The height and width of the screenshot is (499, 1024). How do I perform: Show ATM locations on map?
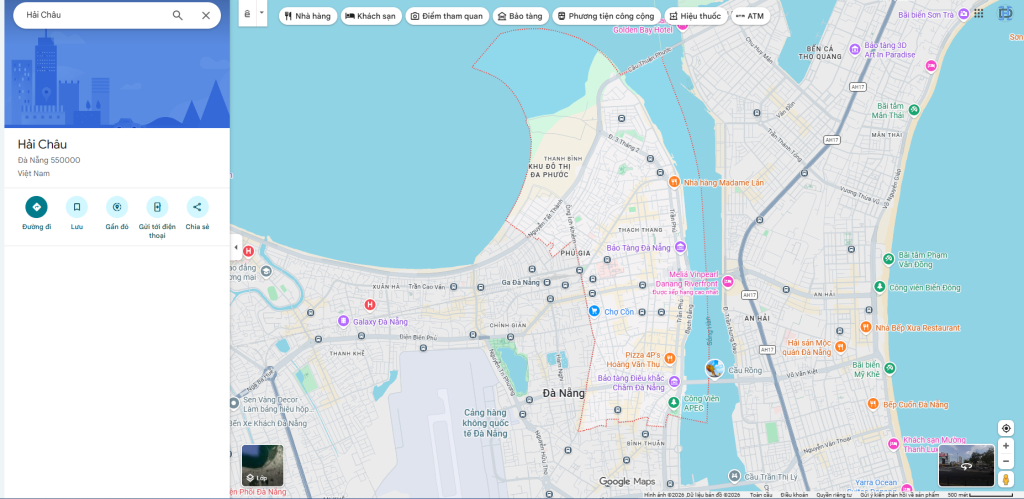(x=750, y=16)
